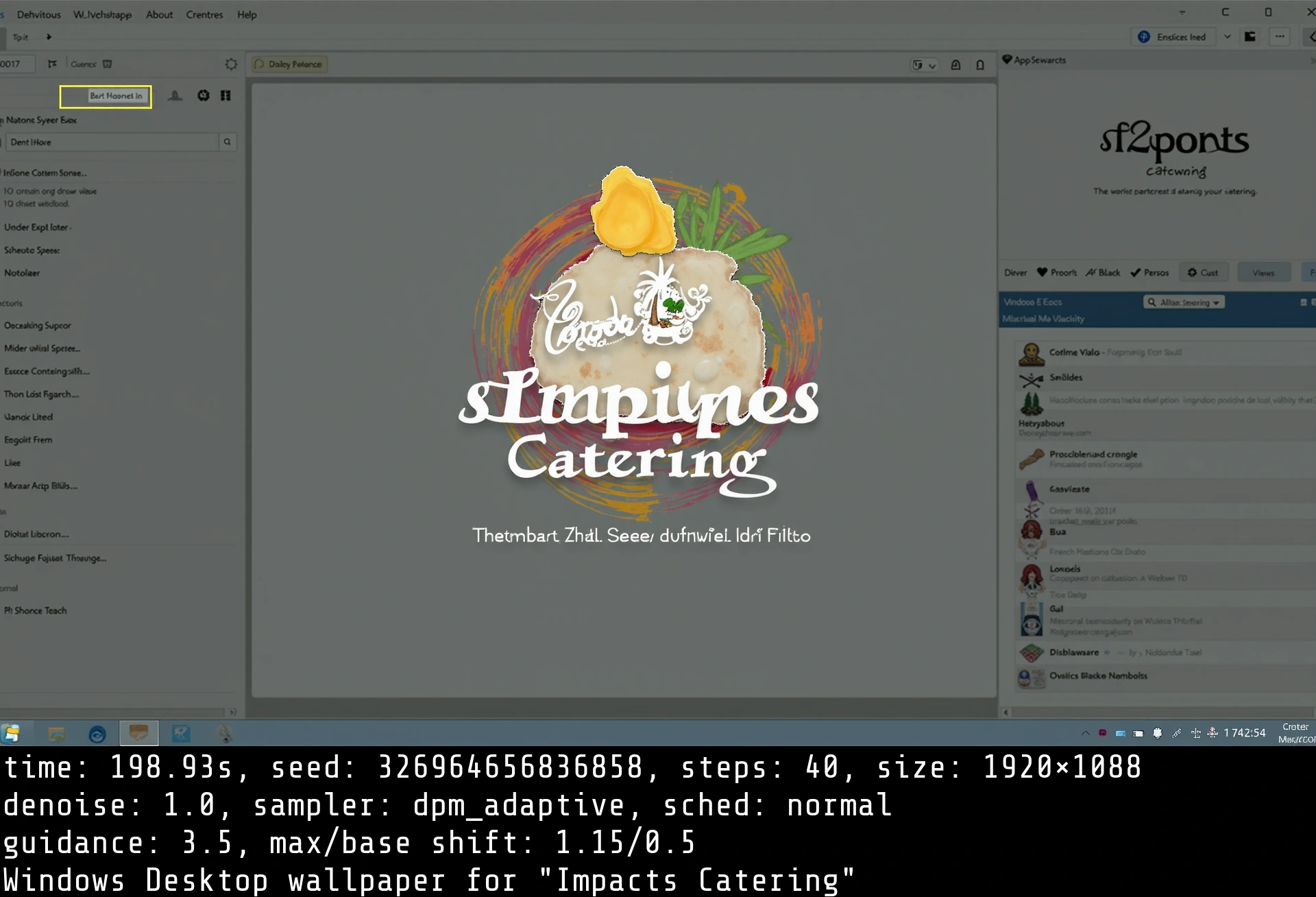Open the Alliax Searing dropdown

pyautogui.click(x=1184, y=302)
